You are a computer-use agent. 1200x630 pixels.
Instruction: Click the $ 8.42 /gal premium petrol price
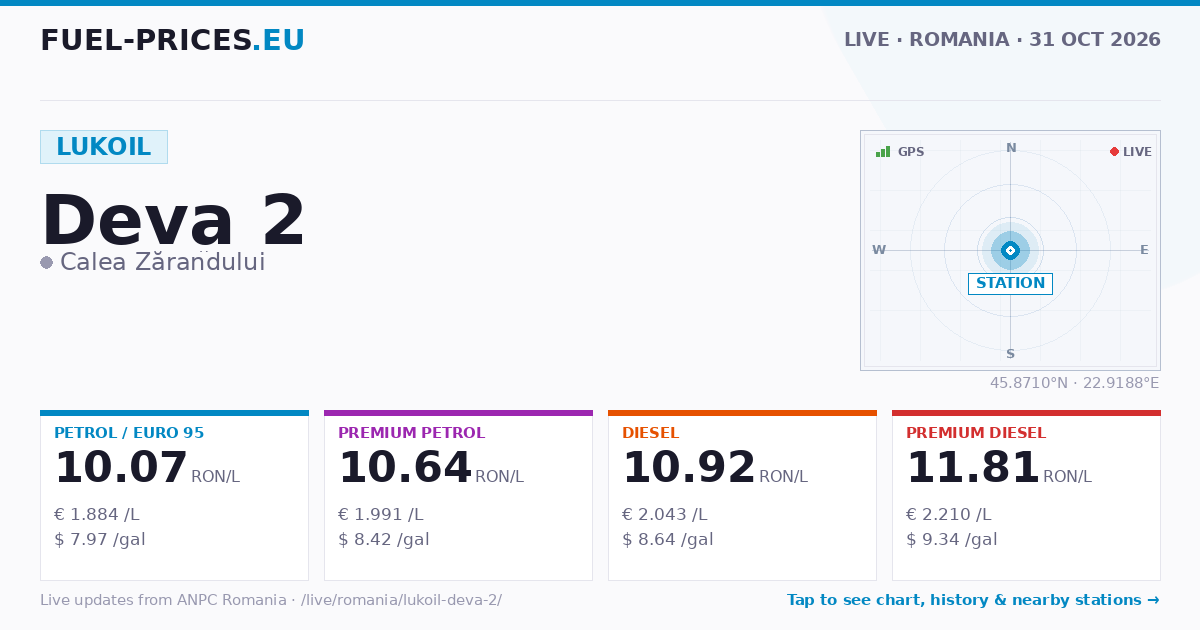(384, 540)
